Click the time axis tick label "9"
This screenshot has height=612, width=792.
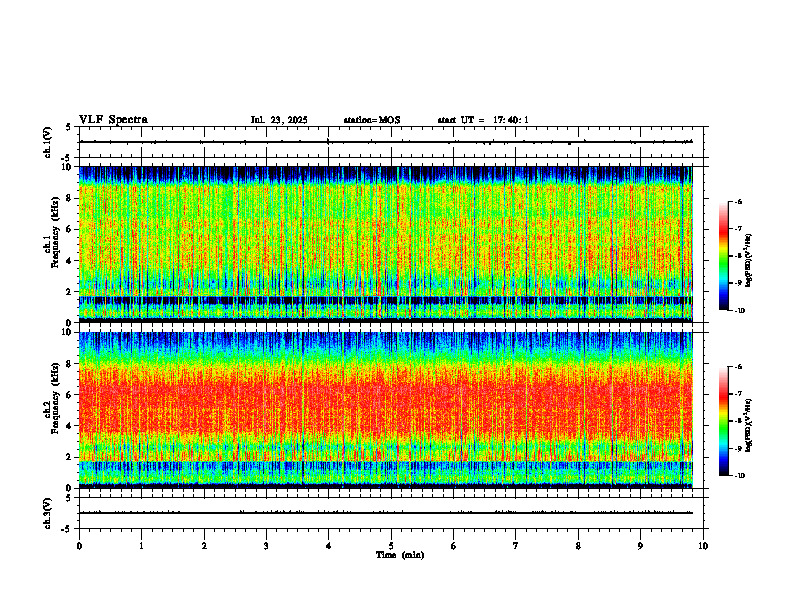[x=640, y=546]
